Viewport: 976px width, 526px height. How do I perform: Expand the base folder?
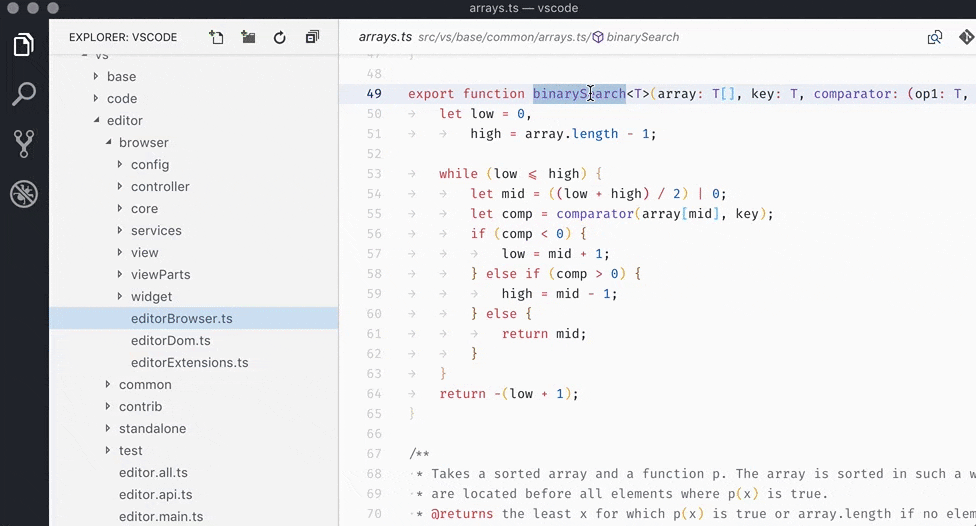[121, 76]
